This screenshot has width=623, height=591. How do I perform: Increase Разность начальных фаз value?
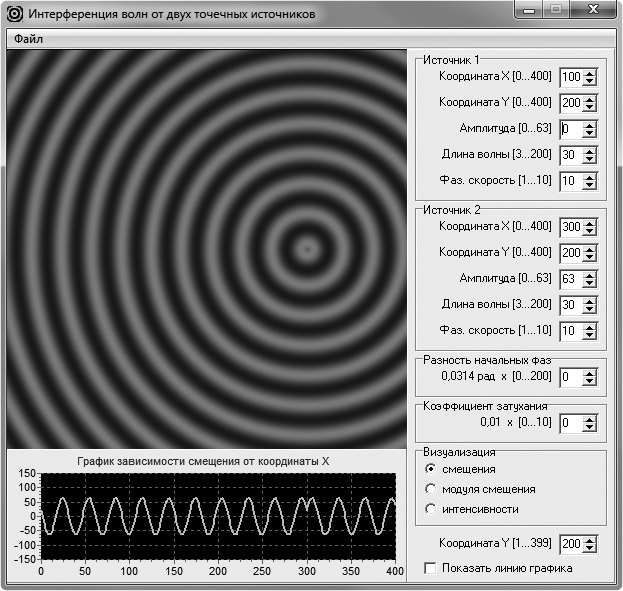click(590, 373)
